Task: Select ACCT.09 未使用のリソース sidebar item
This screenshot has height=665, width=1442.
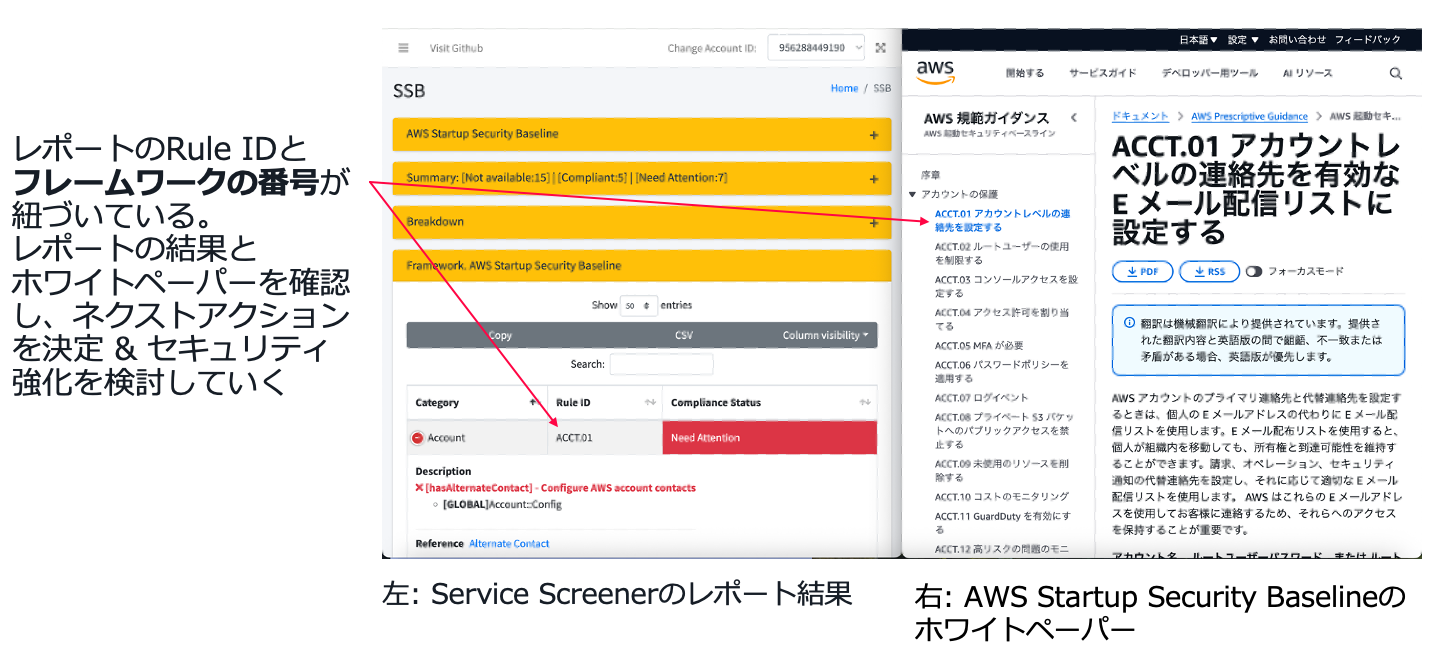Action: click(x=1002, y=470)
